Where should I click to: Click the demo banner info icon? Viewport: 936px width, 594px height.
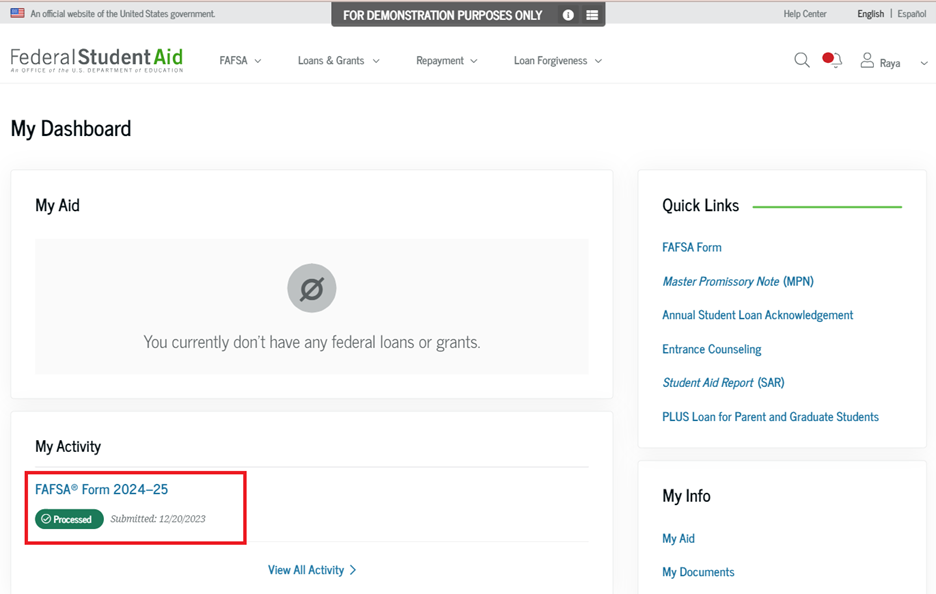click(x=568, y=15)
